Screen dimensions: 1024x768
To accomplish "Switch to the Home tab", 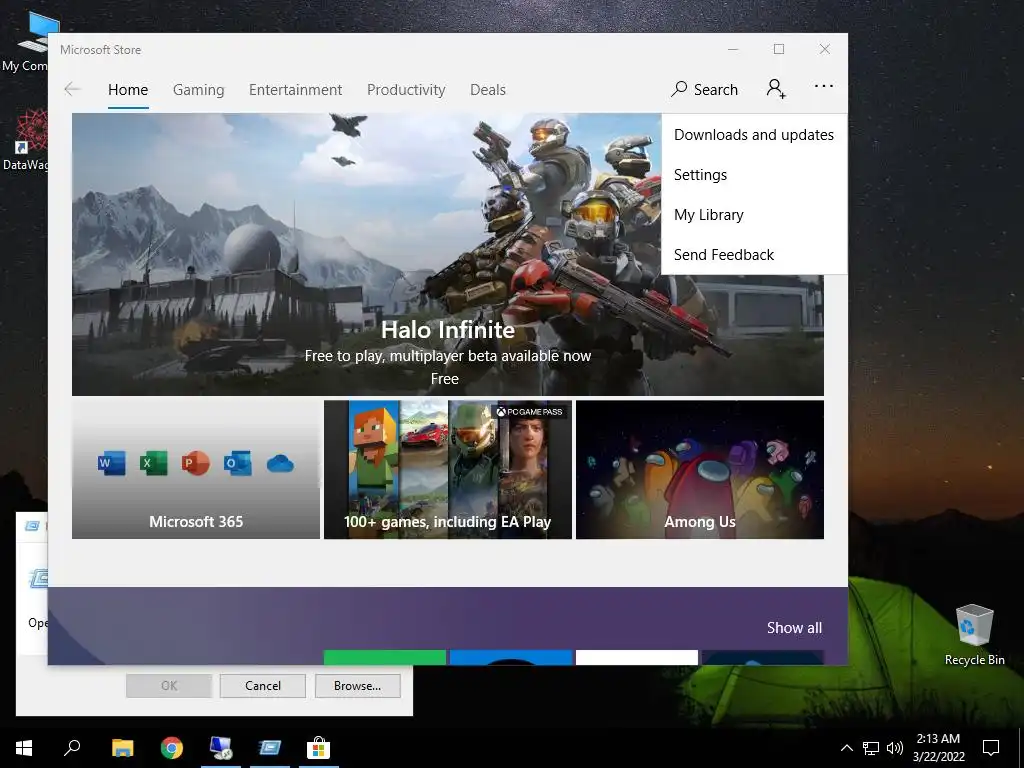I will [128, 89].
